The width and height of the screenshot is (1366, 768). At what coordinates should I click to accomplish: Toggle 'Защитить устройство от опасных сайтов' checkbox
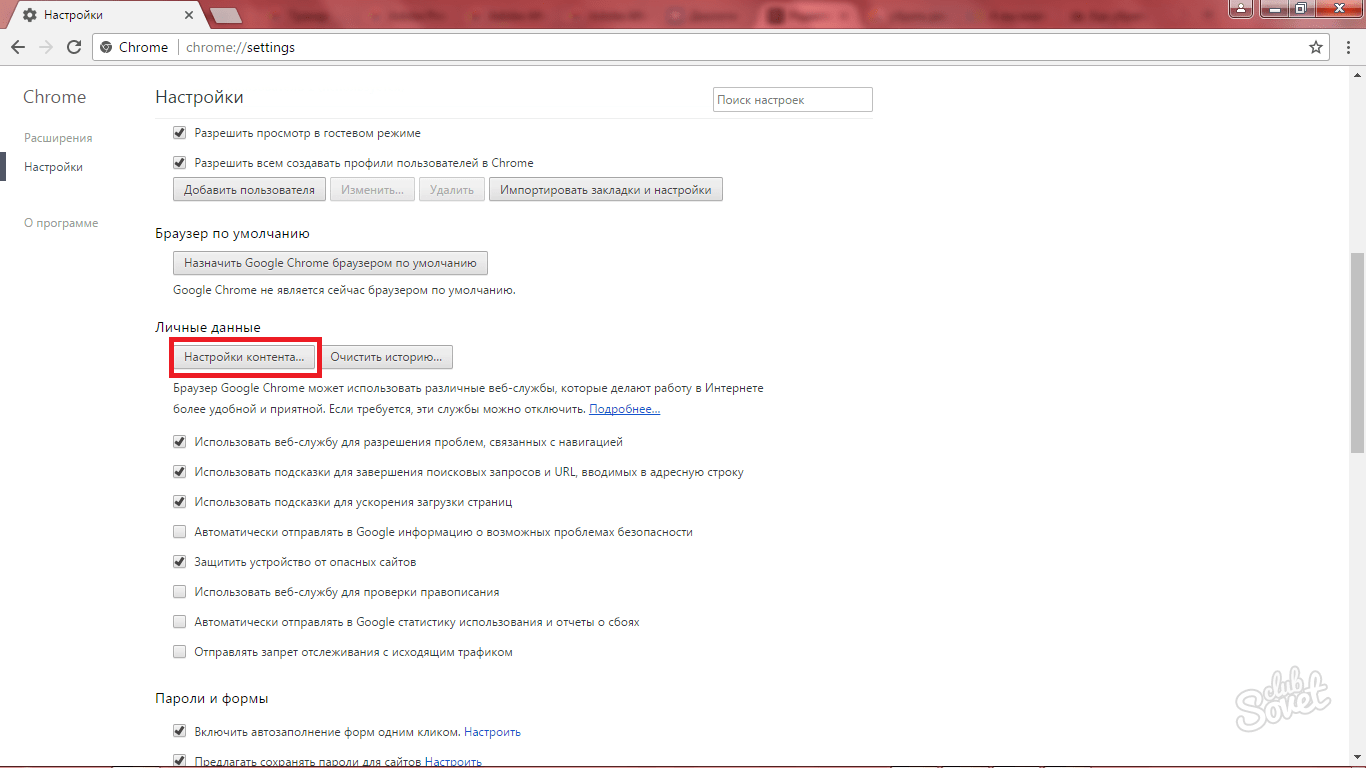point(180,561)
